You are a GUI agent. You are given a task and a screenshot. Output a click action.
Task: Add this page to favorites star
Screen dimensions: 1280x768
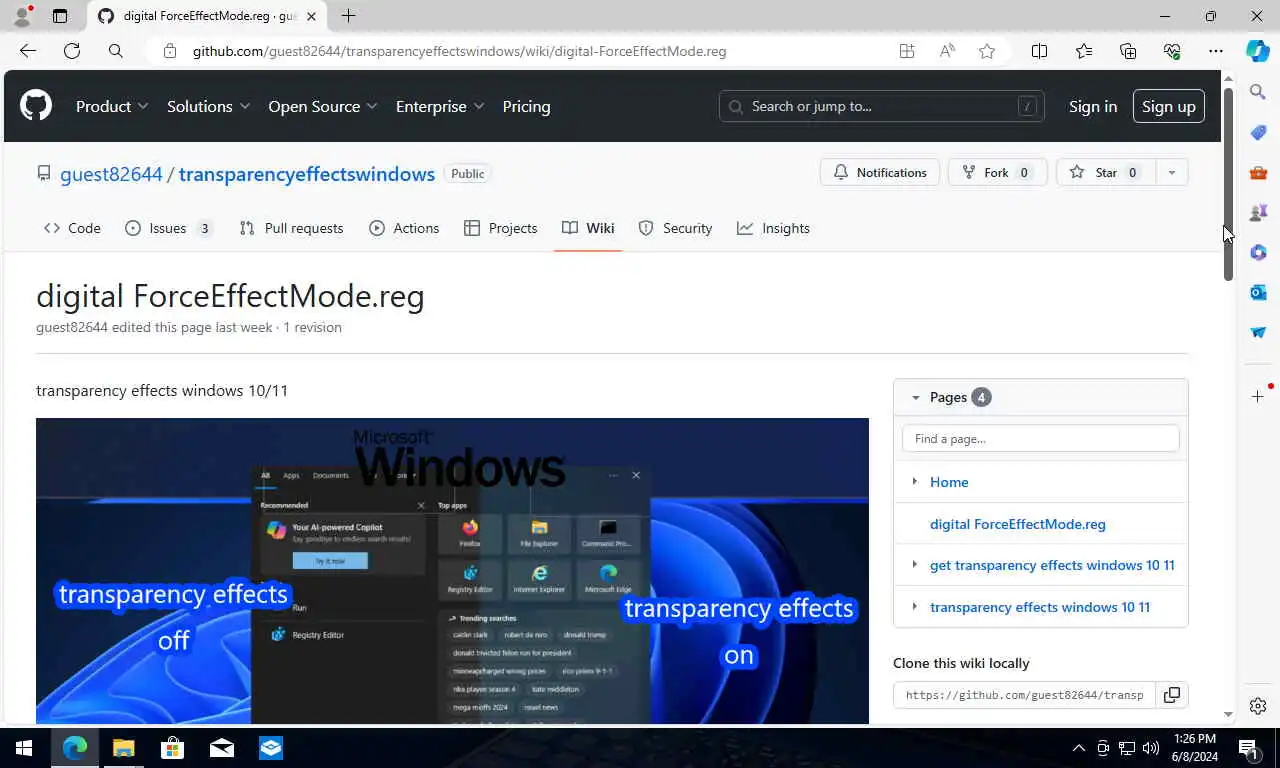coord(987,51)
